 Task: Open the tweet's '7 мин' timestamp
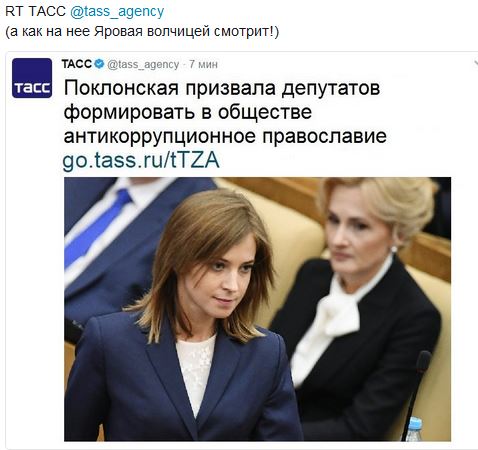tap(203, 64)
